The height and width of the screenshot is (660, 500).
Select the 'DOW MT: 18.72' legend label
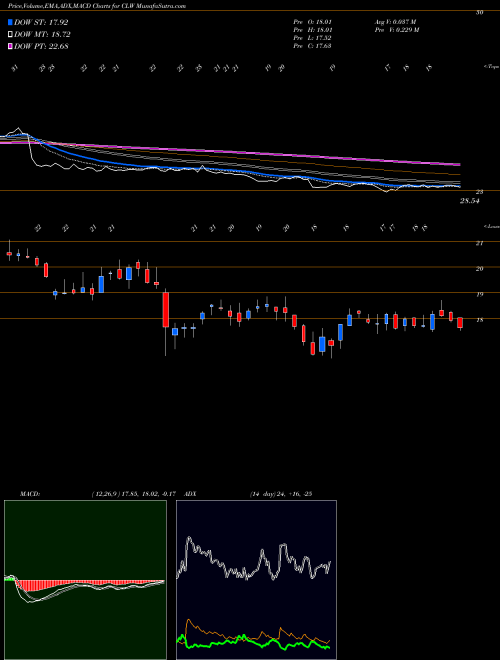tap(42, 35)
